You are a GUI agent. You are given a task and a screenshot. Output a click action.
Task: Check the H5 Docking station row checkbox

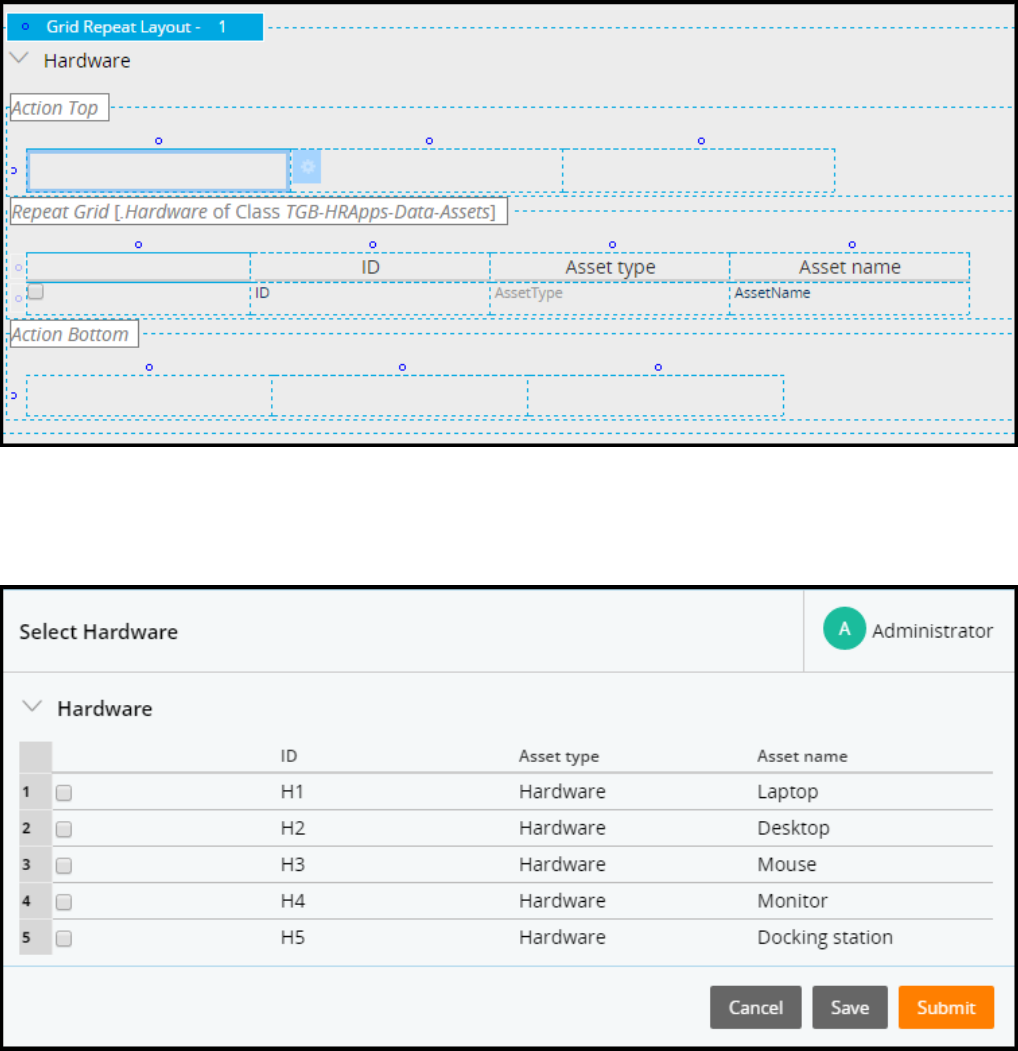tap(64, 938)
